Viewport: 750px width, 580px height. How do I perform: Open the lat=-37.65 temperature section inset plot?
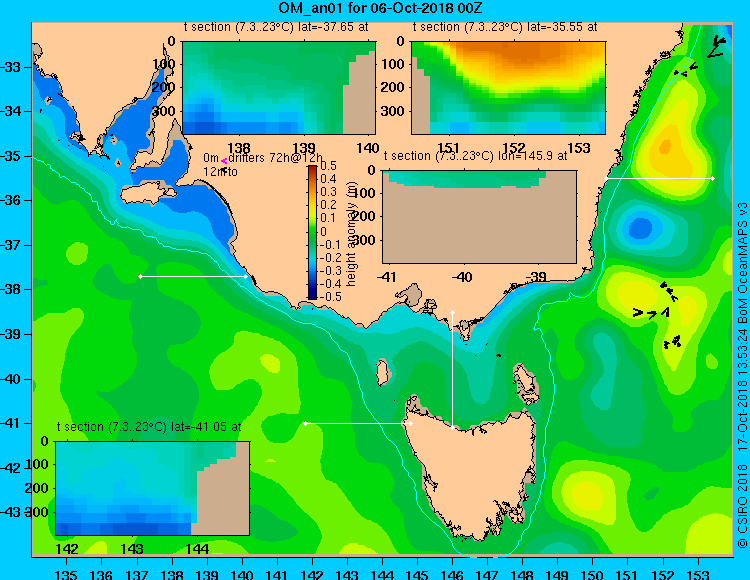click(x=279, y=88)
